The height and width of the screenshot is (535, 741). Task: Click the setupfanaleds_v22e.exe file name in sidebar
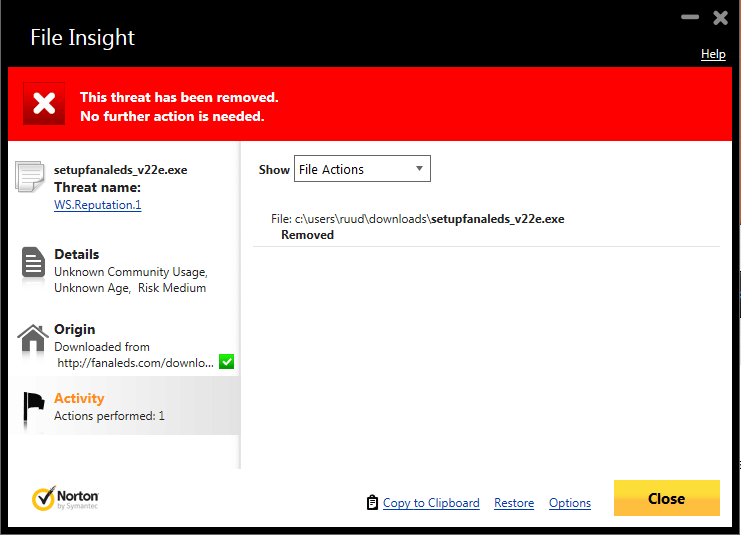tap(121, 170)
